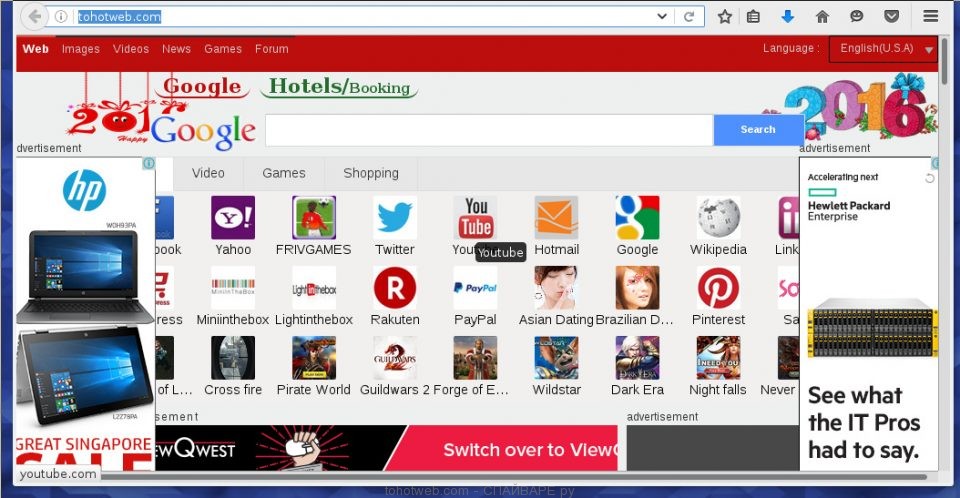Screen dimensions: 960x498
Task: Open the Wildstar game thumbnail
Action: pyautogui.click(x=557, y=358)
